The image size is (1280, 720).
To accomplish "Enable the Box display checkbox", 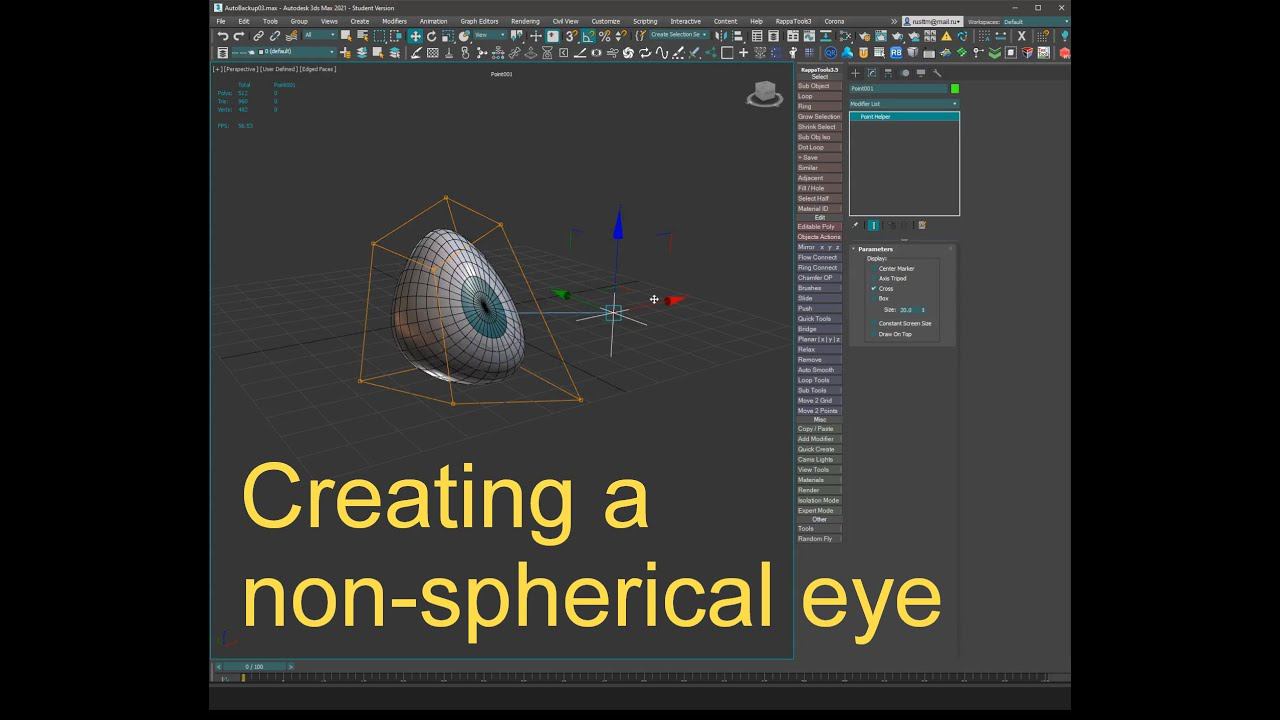I will click(x=874, y=298).
